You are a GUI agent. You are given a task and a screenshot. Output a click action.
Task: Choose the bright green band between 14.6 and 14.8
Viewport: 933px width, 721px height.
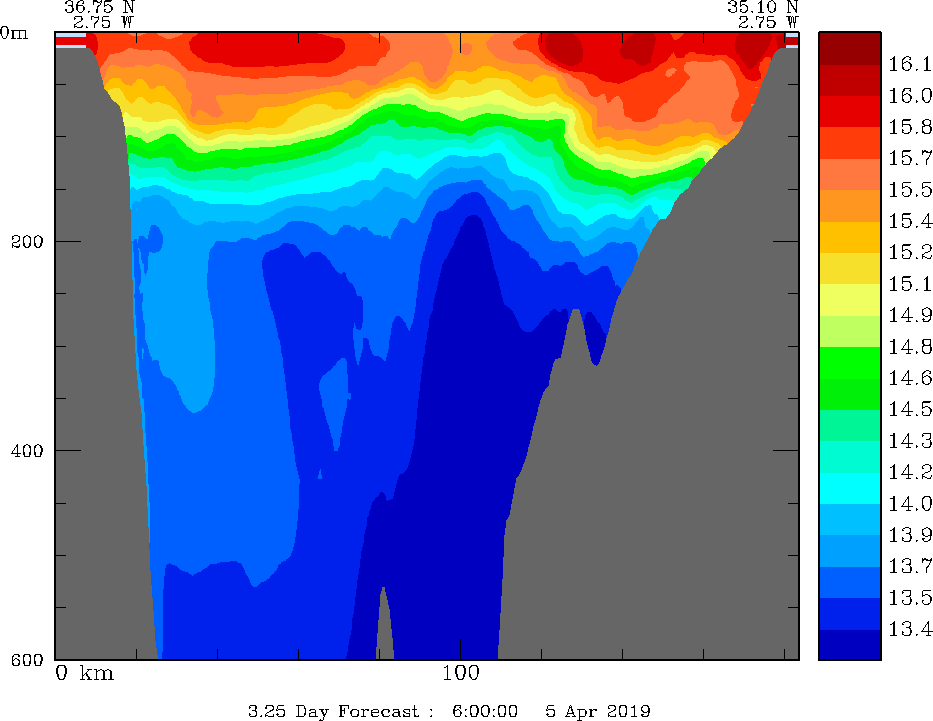850,363
